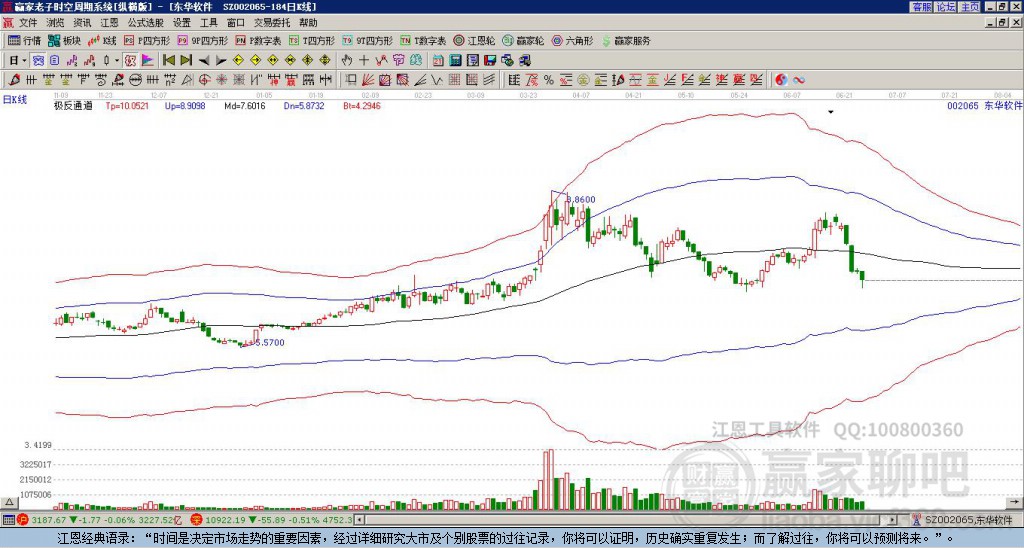Click the Tp=10.0521 value
This screenshot has height=548, width=1024.
(x=127, y=105)
